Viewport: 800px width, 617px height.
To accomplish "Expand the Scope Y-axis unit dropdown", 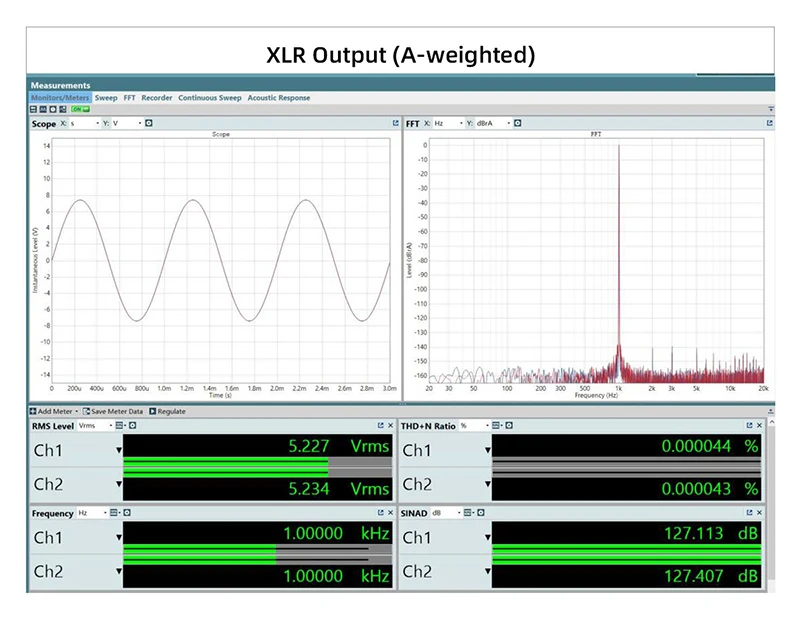I will coord(126,123).
